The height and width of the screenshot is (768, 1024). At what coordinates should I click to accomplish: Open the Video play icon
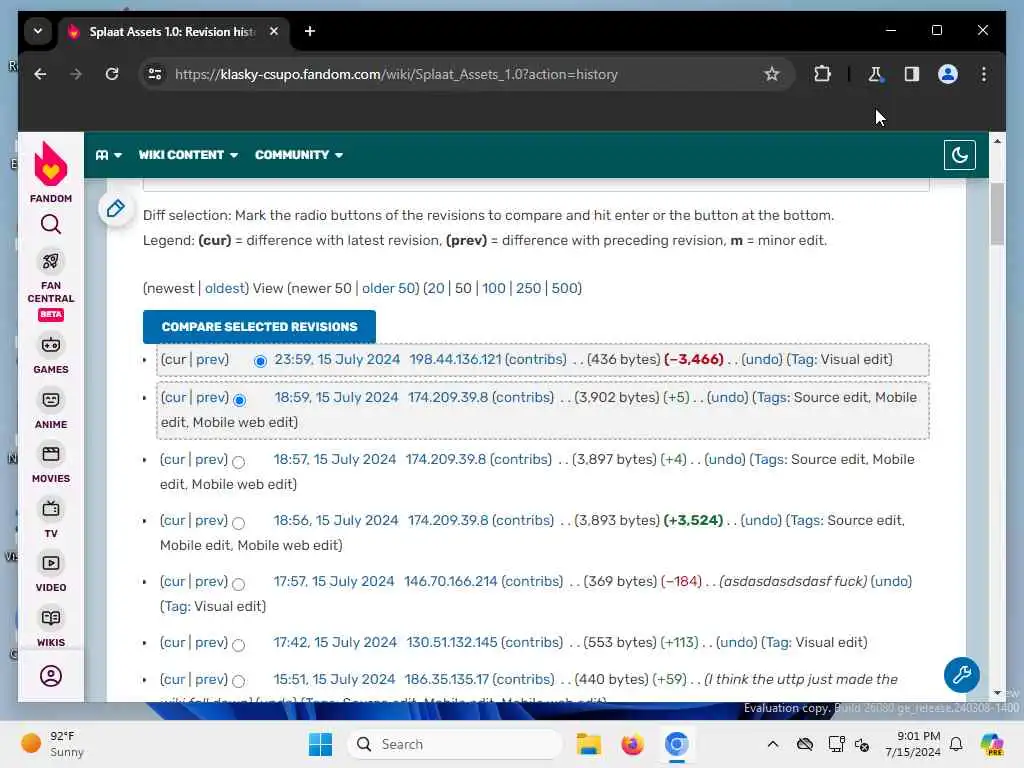coord(51,563)
